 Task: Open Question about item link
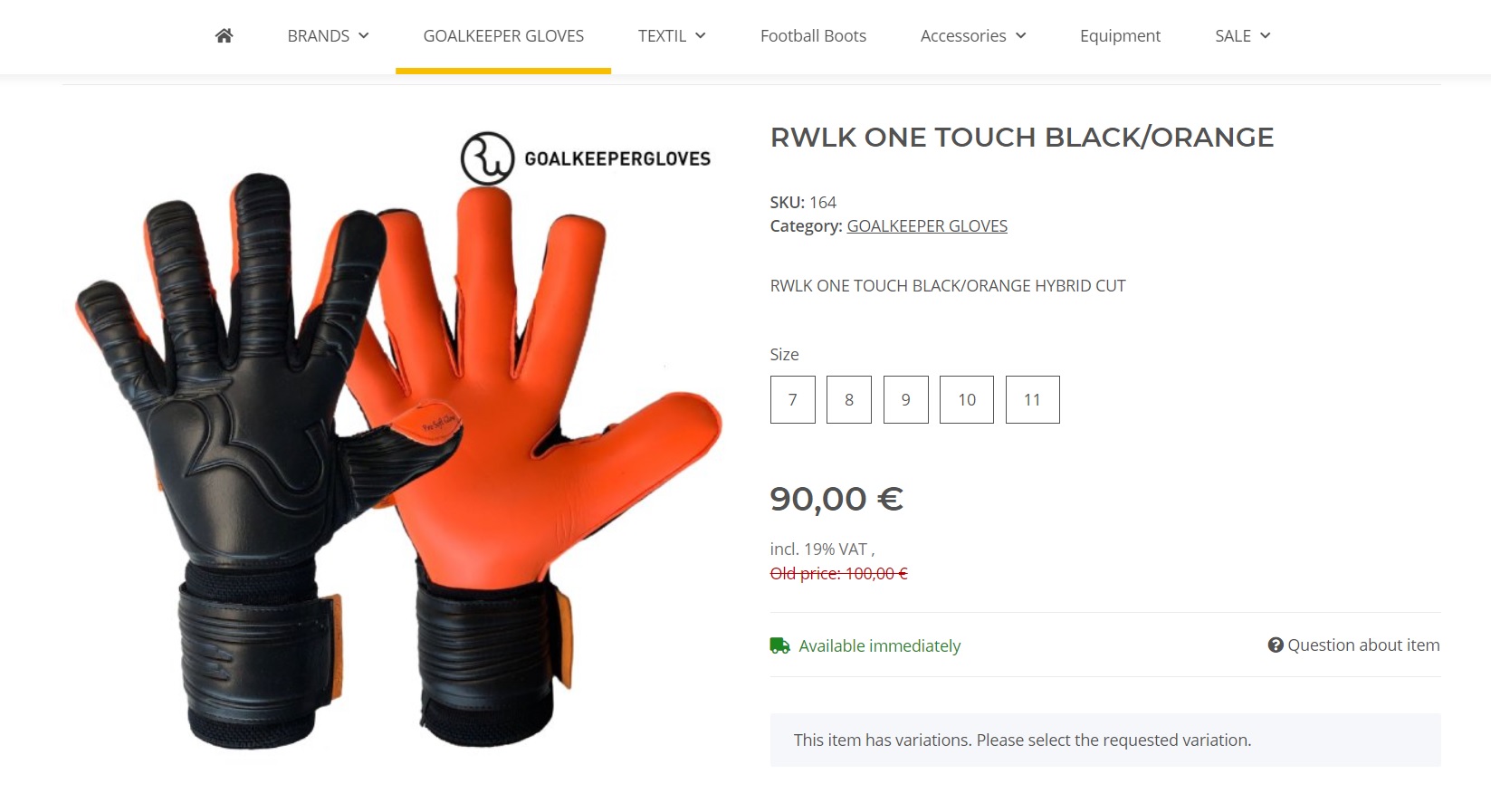coord(1363,645)
